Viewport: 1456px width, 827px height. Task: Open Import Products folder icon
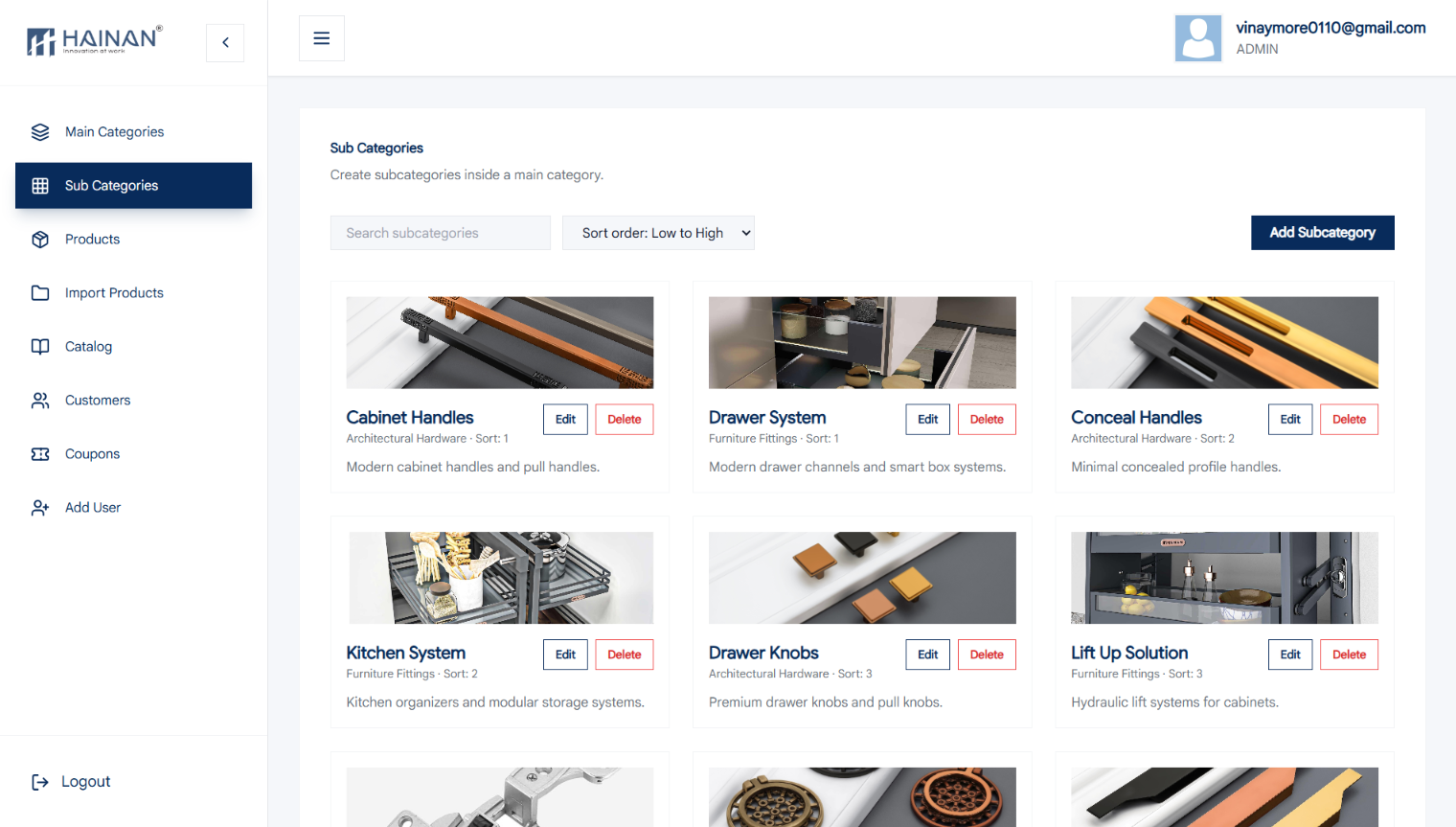point(40,293)
